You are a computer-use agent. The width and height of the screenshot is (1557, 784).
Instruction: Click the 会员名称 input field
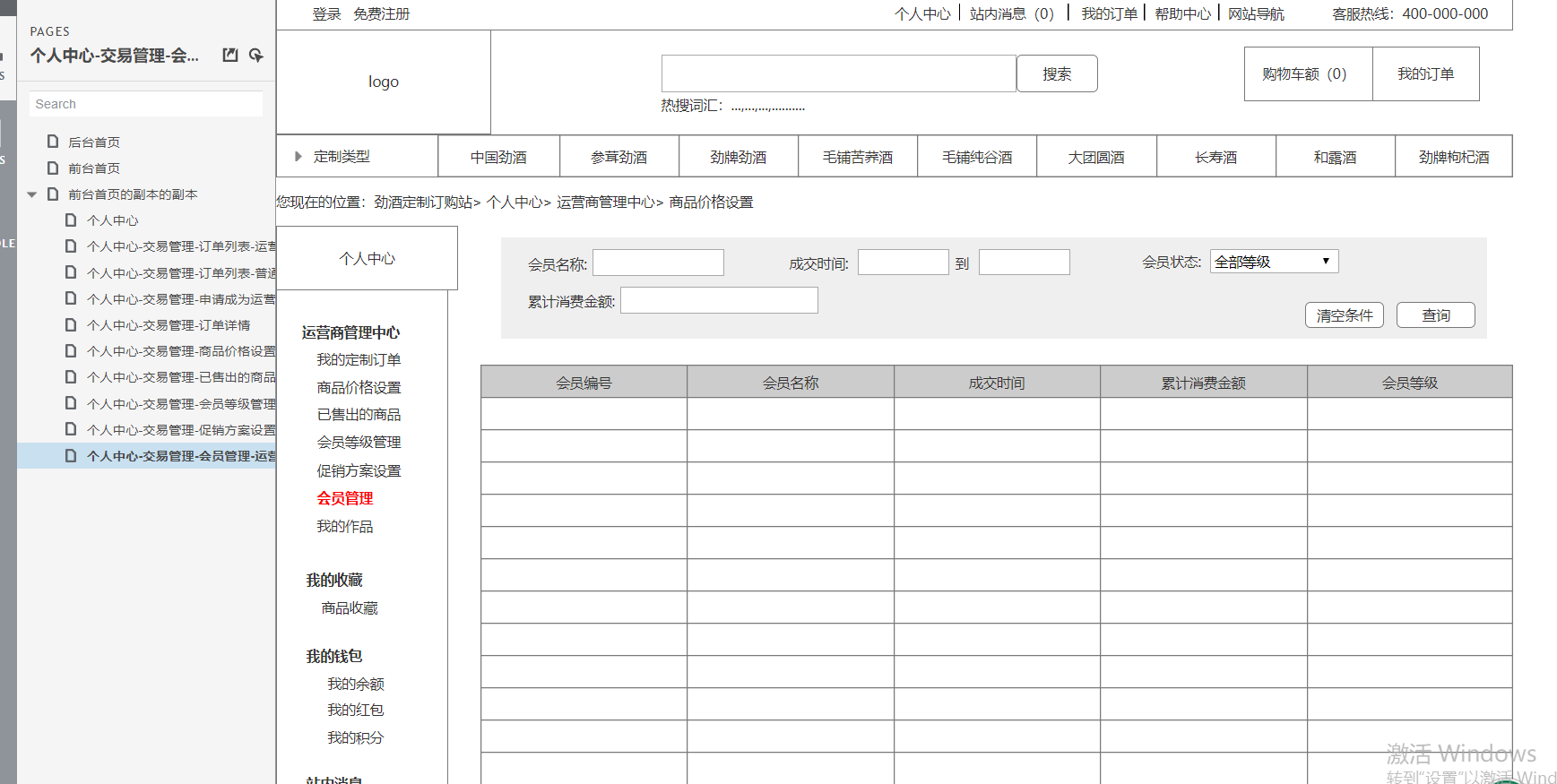click(658, 263)
